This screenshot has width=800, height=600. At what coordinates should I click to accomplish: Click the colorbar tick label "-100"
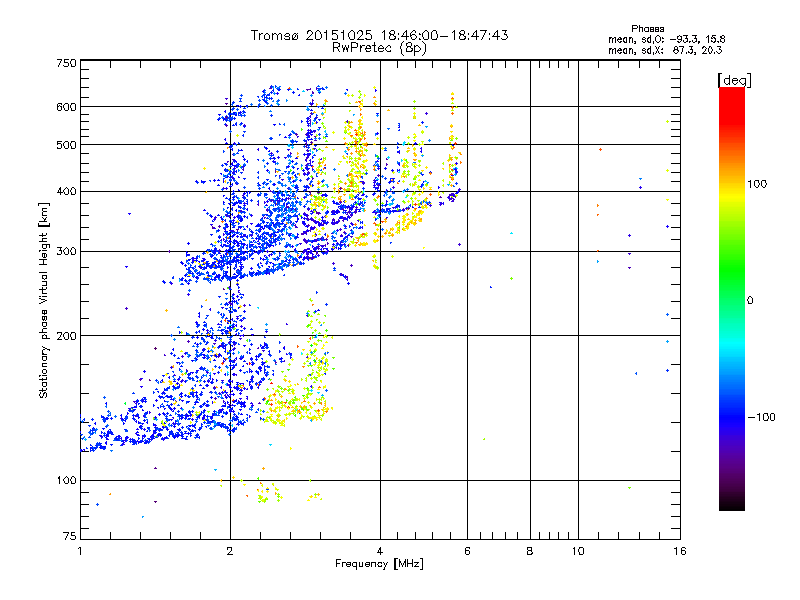pos(761,417)
